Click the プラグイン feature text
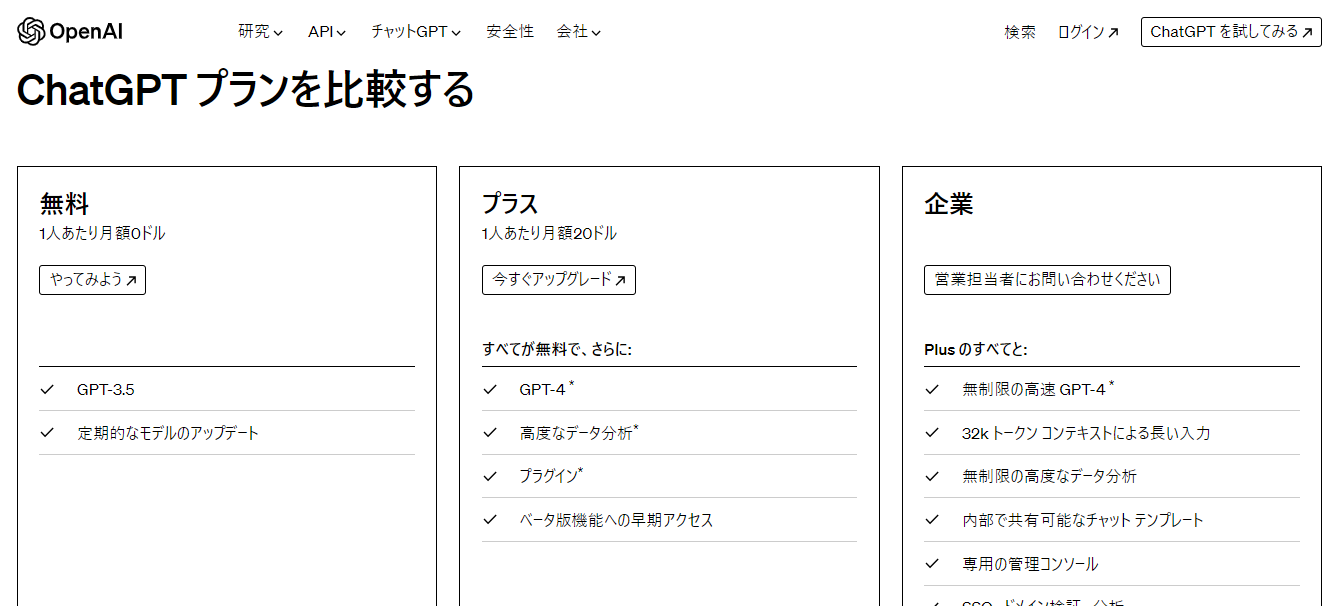Viewport: 1341px width, 606px height. (x=551, y=476)
